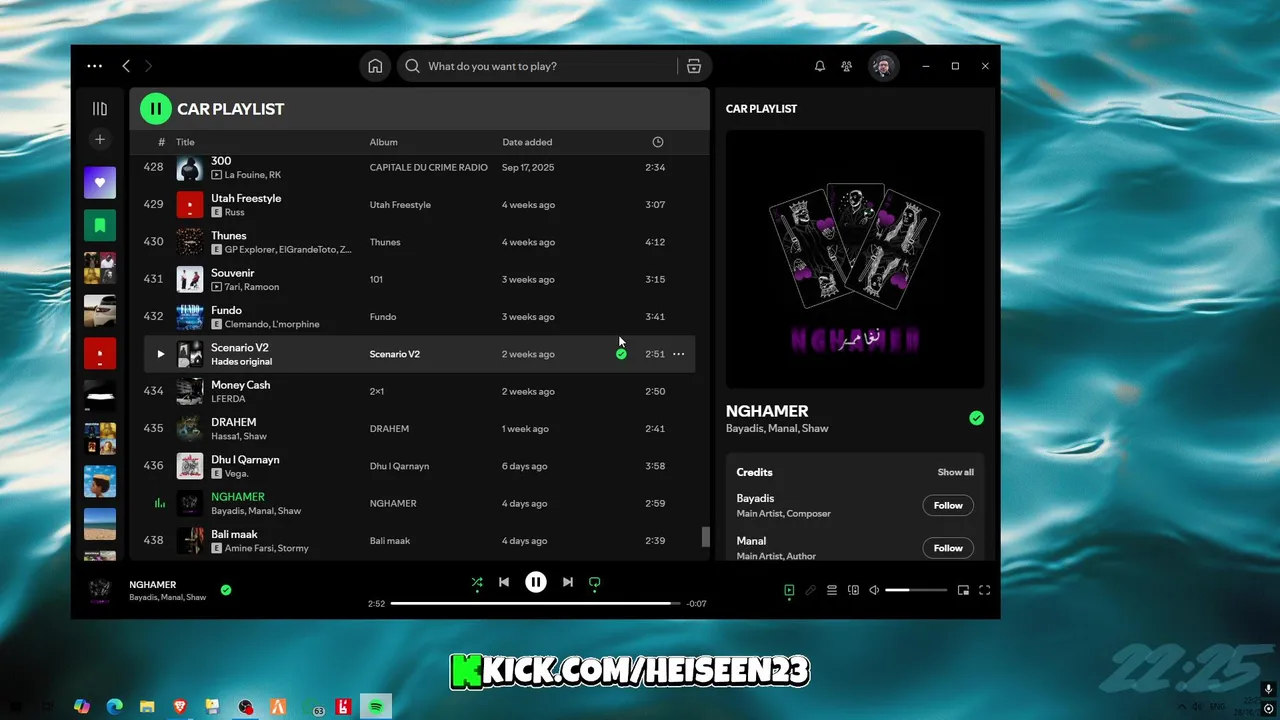Select the DRAHEM track title
The width and height of the screenshot is (1280, 720).
[x=234, y=422]
